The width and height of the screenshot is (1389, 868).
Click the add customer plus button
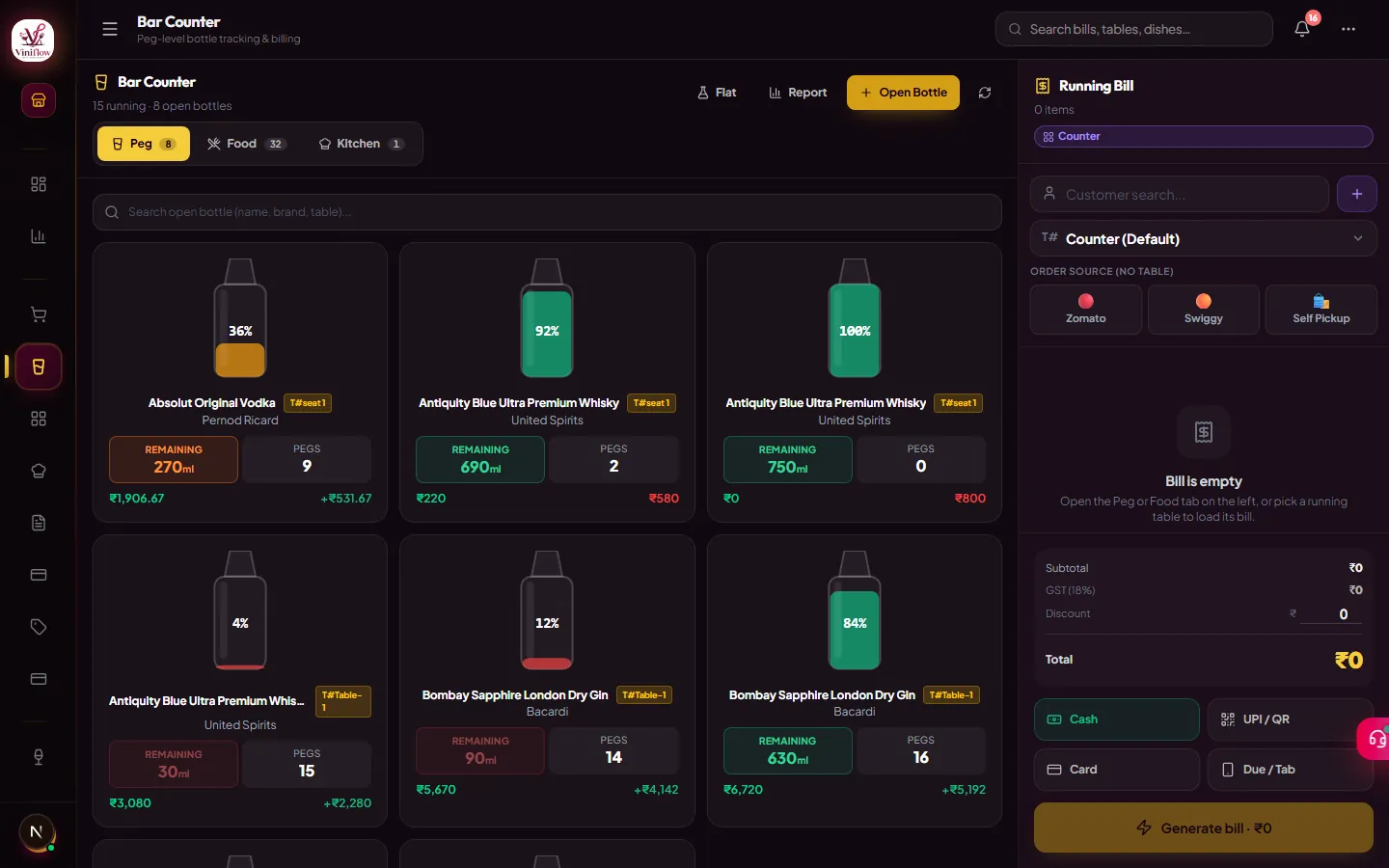[1357, 194]
